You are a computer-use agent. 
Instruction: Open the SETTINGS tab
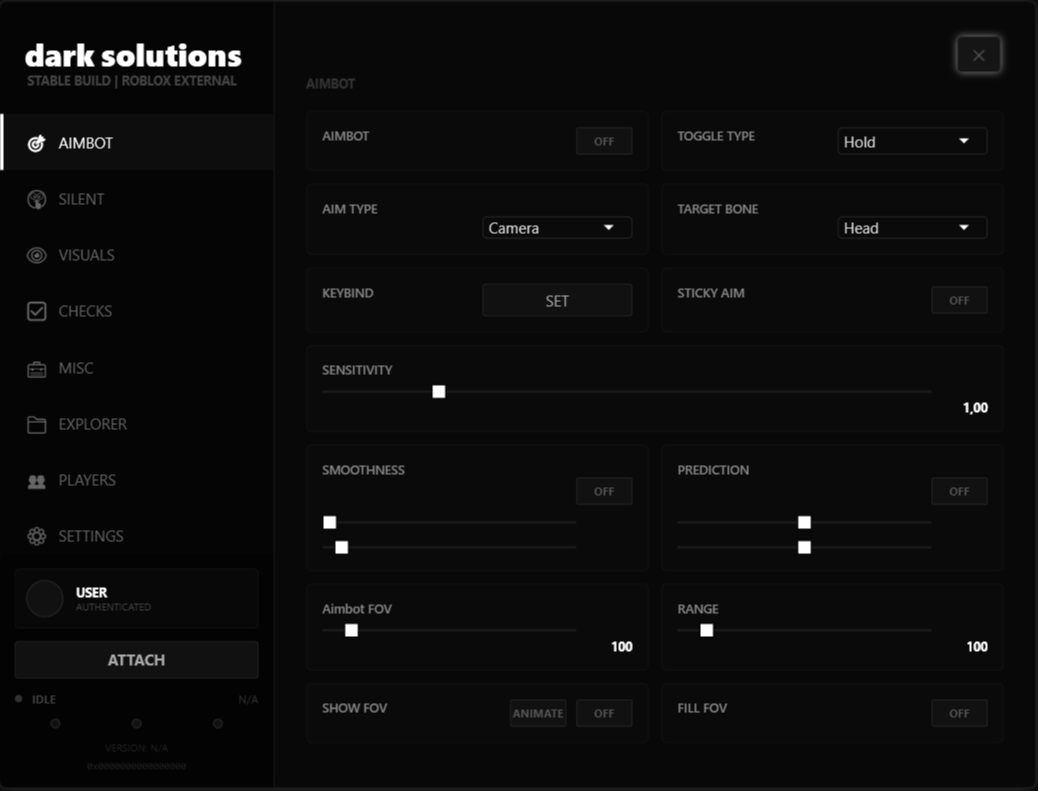pos(90,536)
